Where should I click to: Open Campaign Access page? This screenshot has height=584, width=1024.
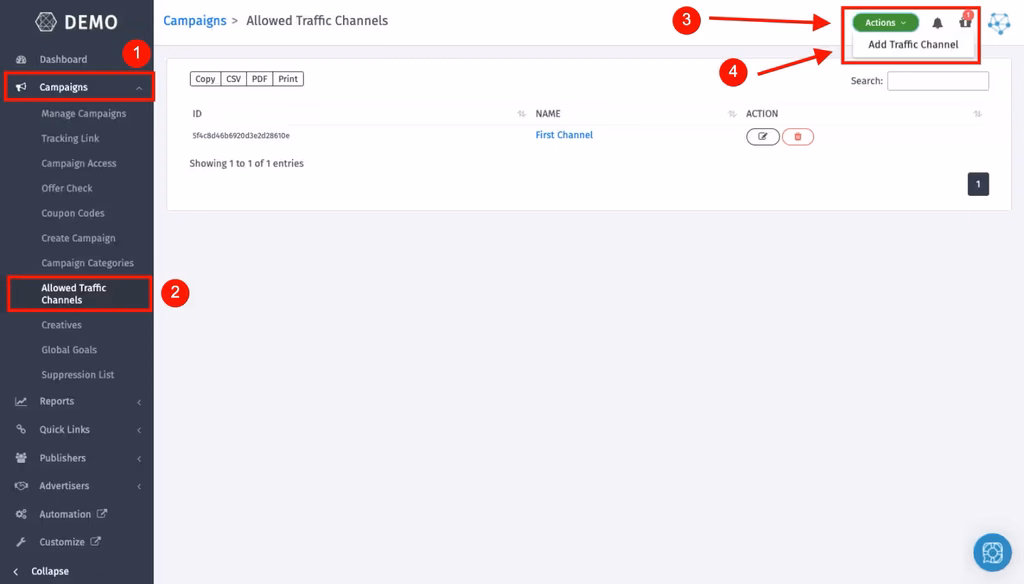pos(78,163)
